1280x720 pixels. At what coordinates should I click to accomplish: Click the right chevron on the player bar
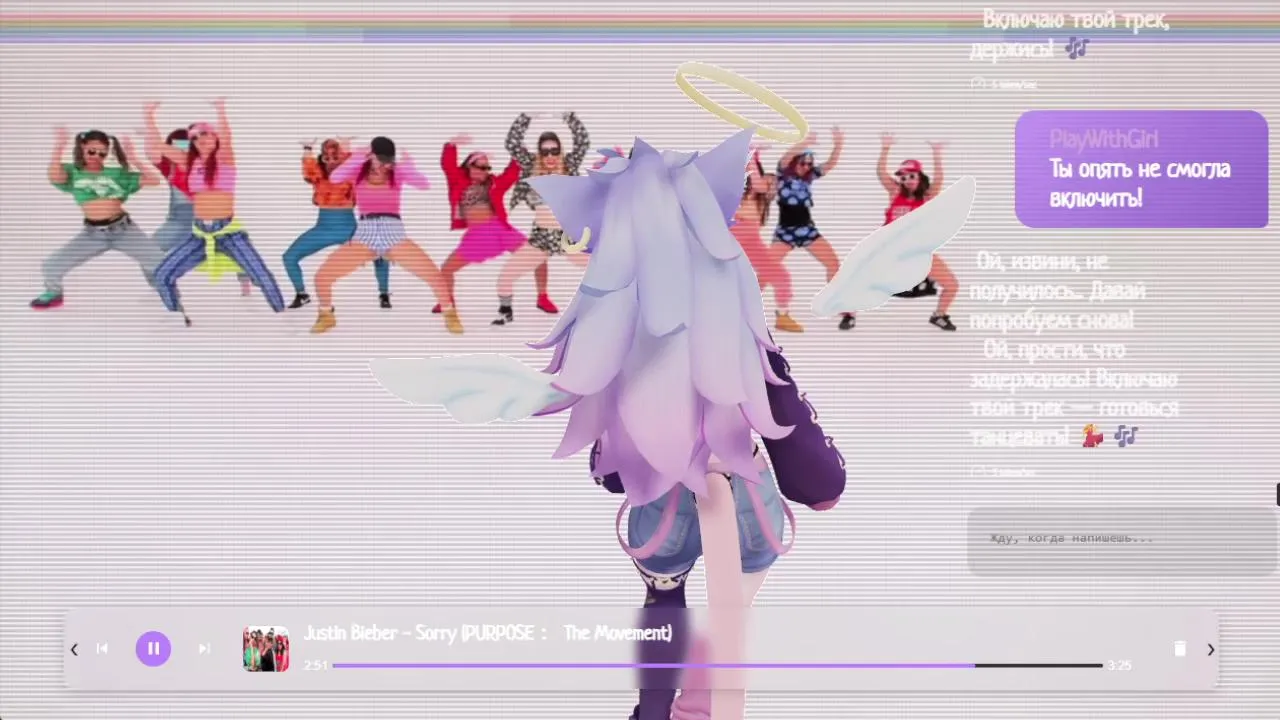coord(1210,649)
